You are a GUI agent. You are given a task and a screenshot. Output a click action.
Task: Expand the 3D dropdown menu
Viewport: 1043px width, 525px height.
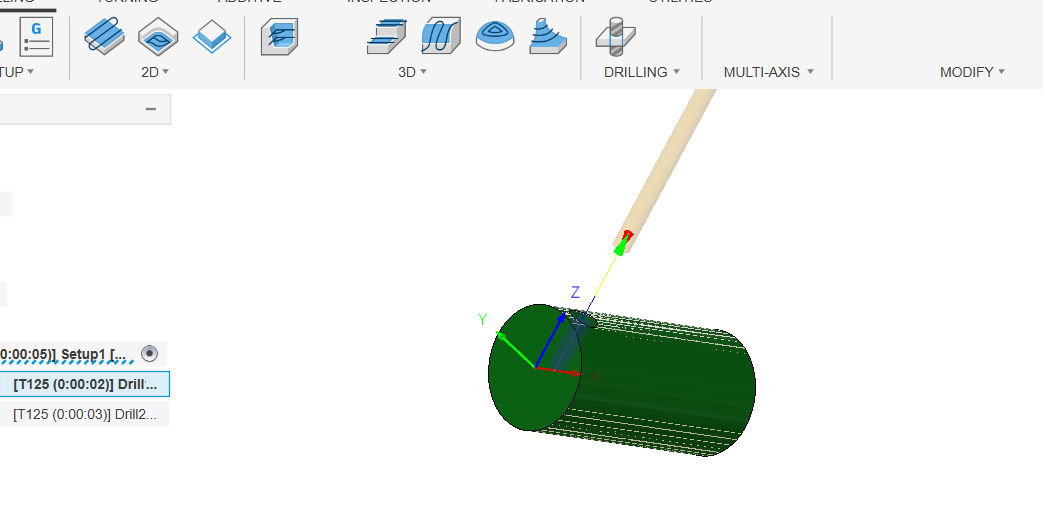pyautogui.click(x=413, y=72)
